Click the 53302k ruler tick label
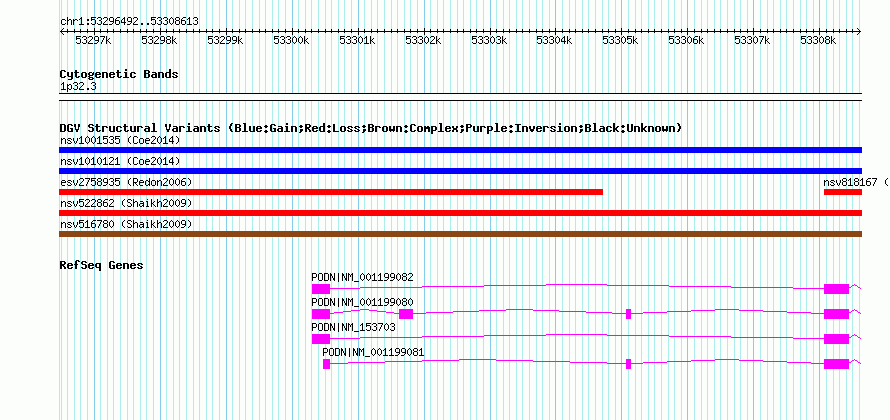Viewport: 890px width, 420px height. tap(423, 40)
